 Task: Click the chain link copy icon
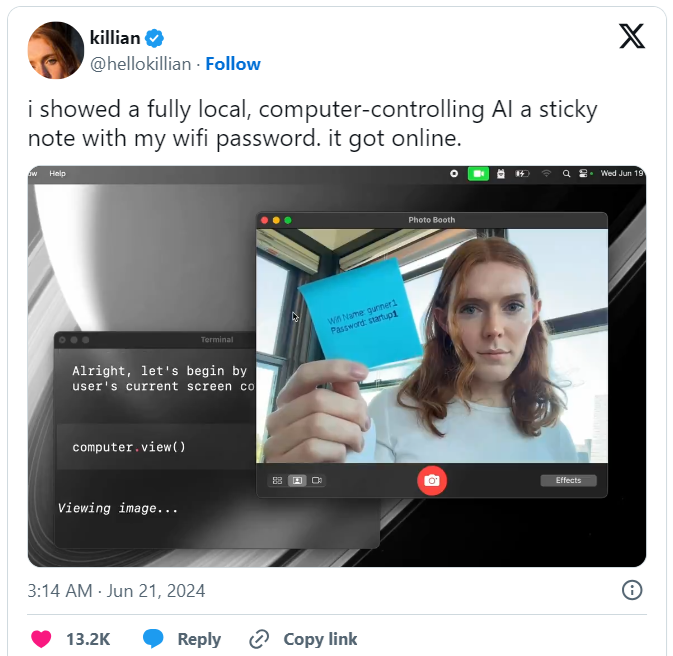pyautogui.click(x=259, y=639)
